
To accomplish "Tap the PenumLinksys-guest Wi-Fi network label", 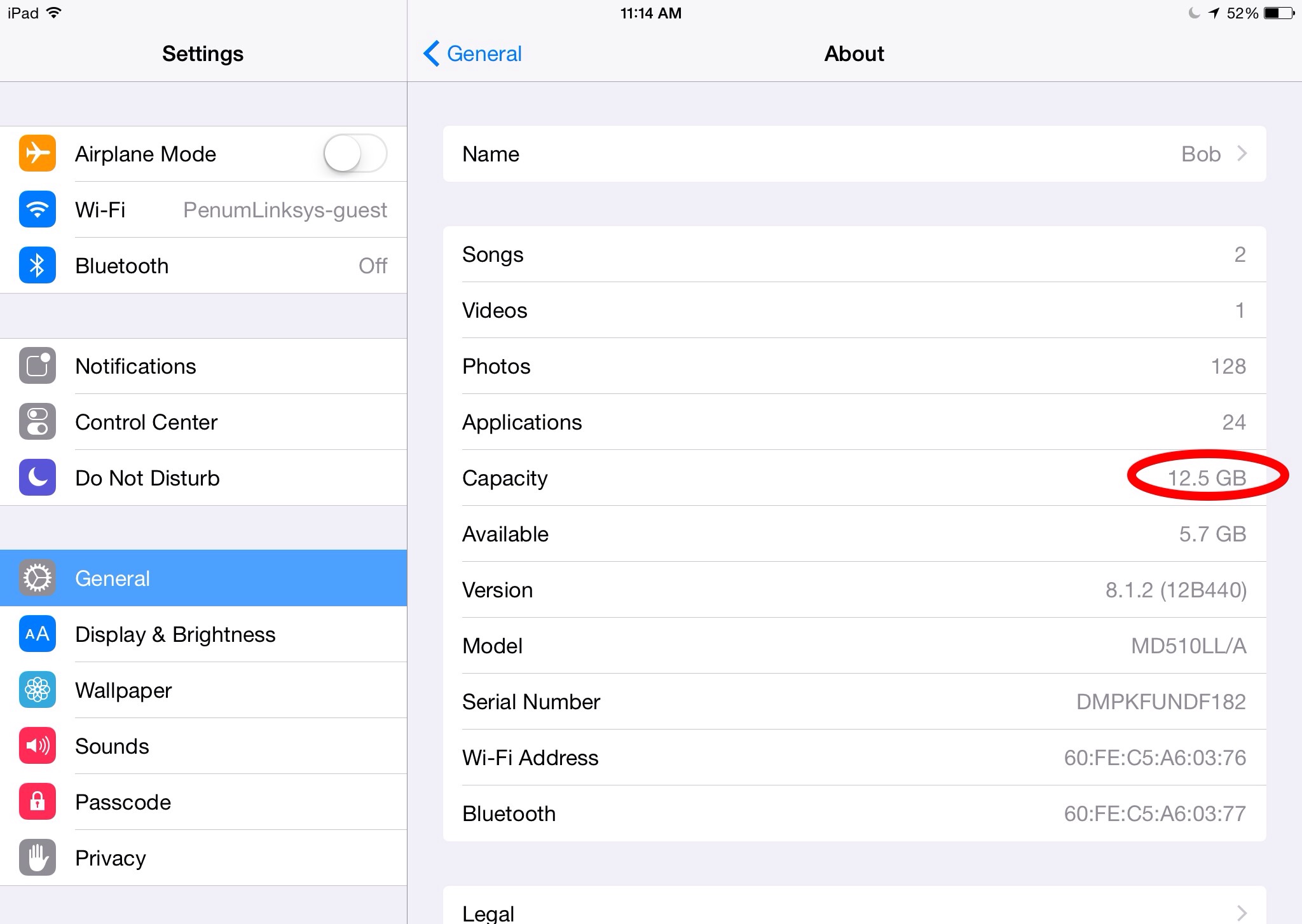I will coord(285,210).
